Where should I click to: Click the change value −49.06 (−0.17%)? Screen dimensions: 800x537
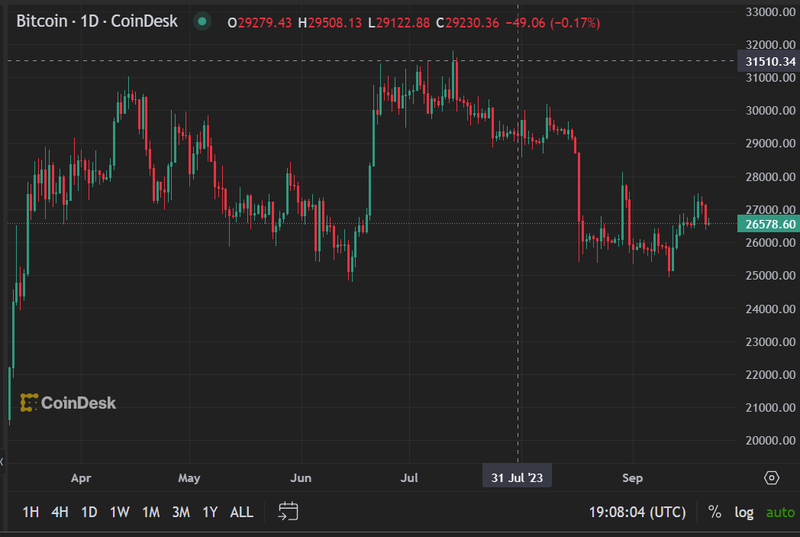point(553,23)
